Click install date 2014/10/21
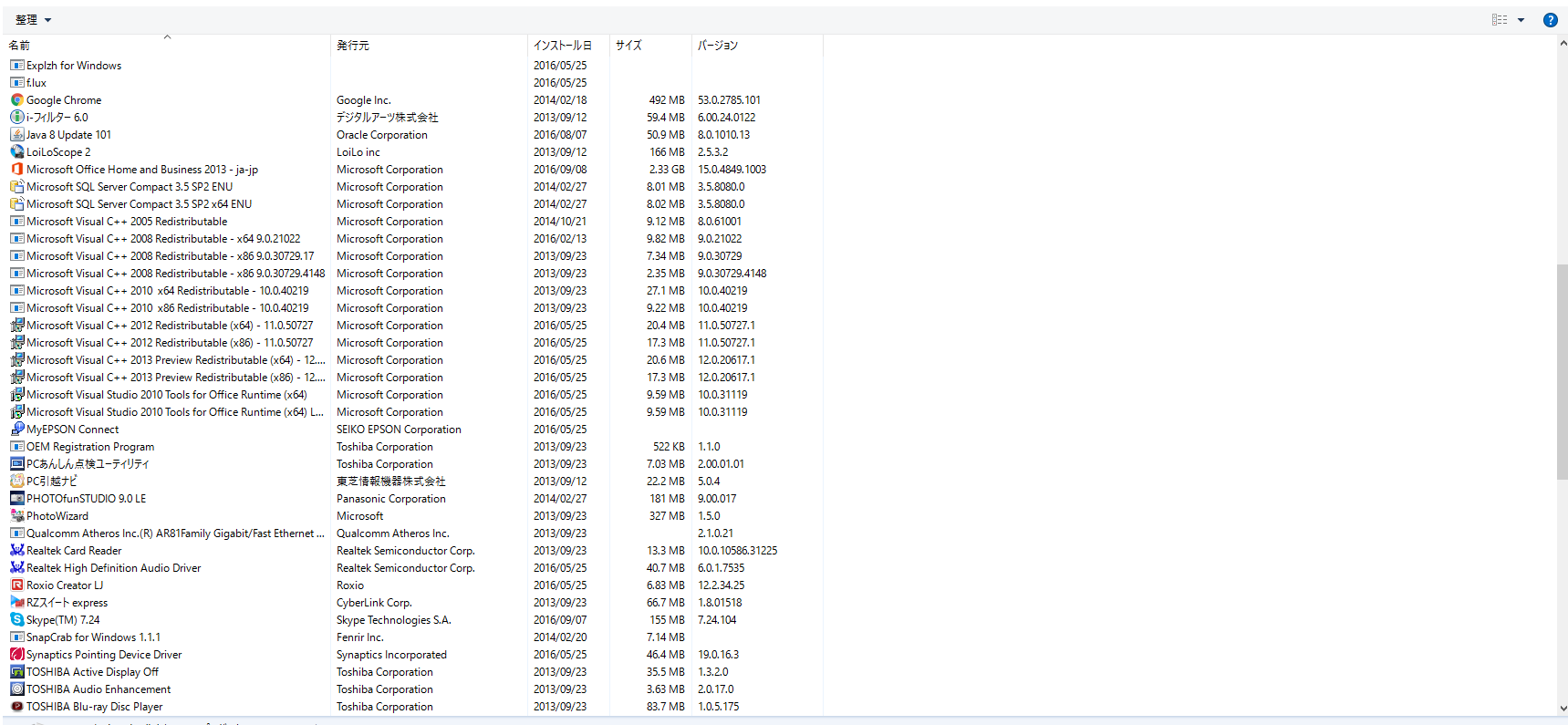 [560, 222]
